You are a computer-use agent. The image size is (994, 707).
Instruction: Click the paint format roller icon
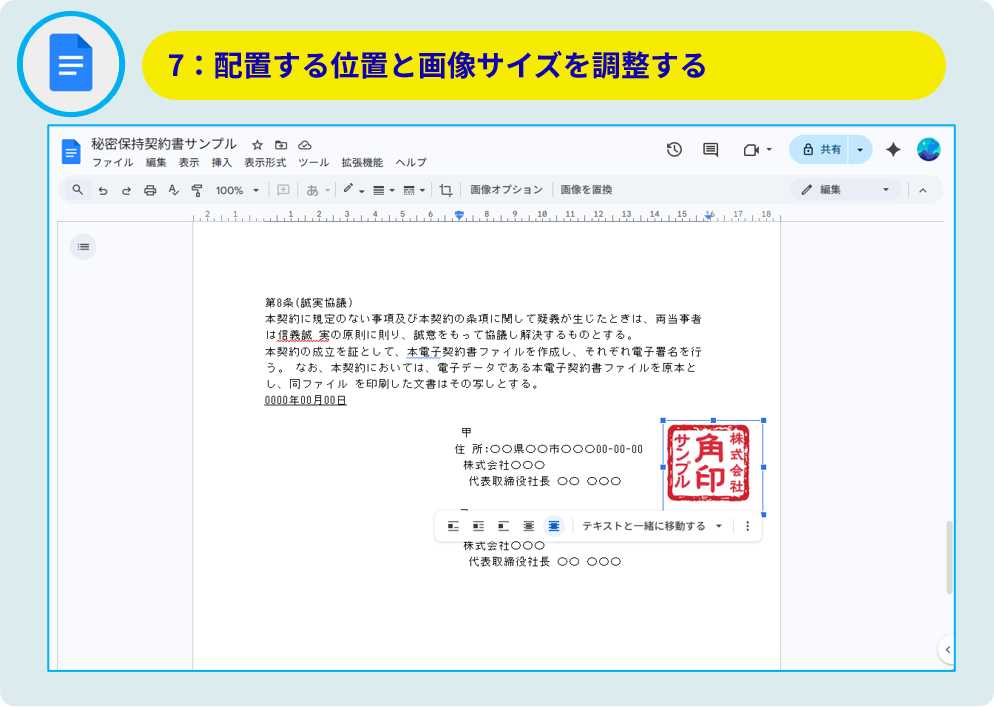click(197, 190)
